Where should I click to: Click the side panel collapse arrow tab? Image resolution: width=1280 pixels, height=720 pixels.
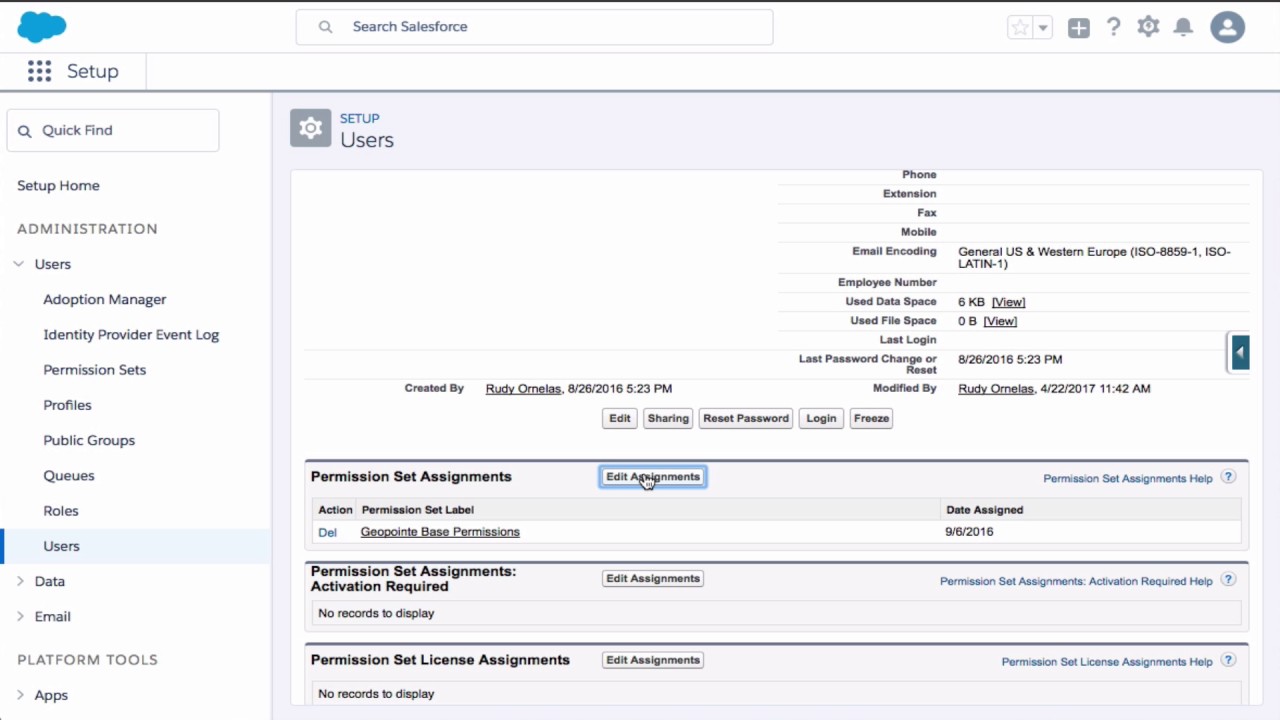[1240, 352]
